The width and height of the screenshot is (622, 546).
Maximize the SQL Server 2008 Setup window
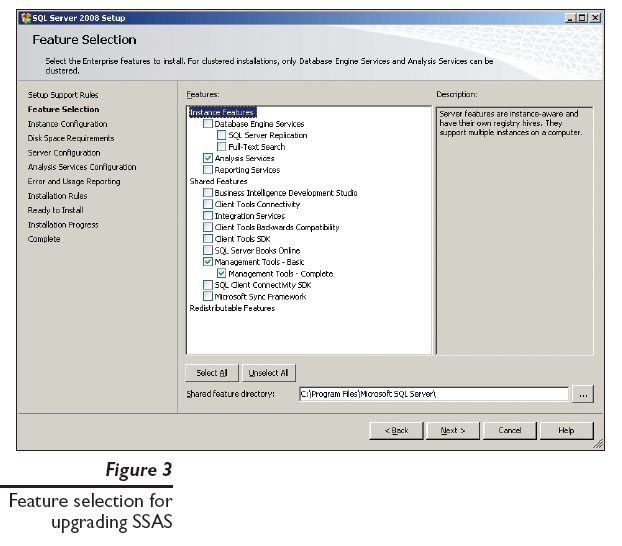582,18
